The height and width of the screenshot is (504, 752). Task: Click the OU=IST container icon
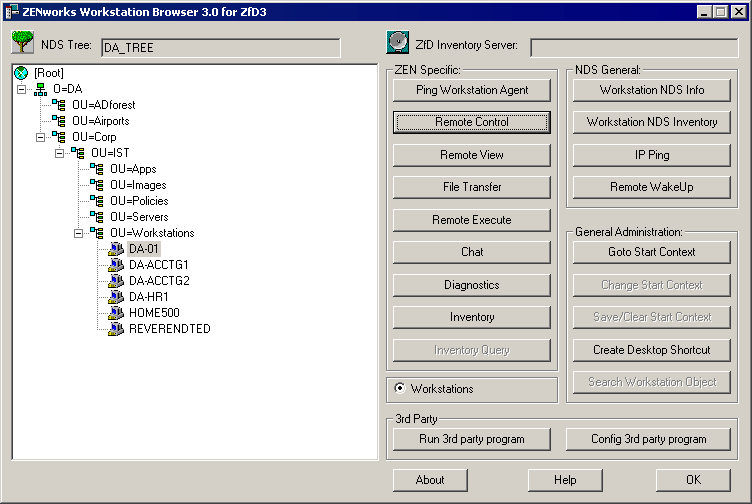(x=78, y=153)
